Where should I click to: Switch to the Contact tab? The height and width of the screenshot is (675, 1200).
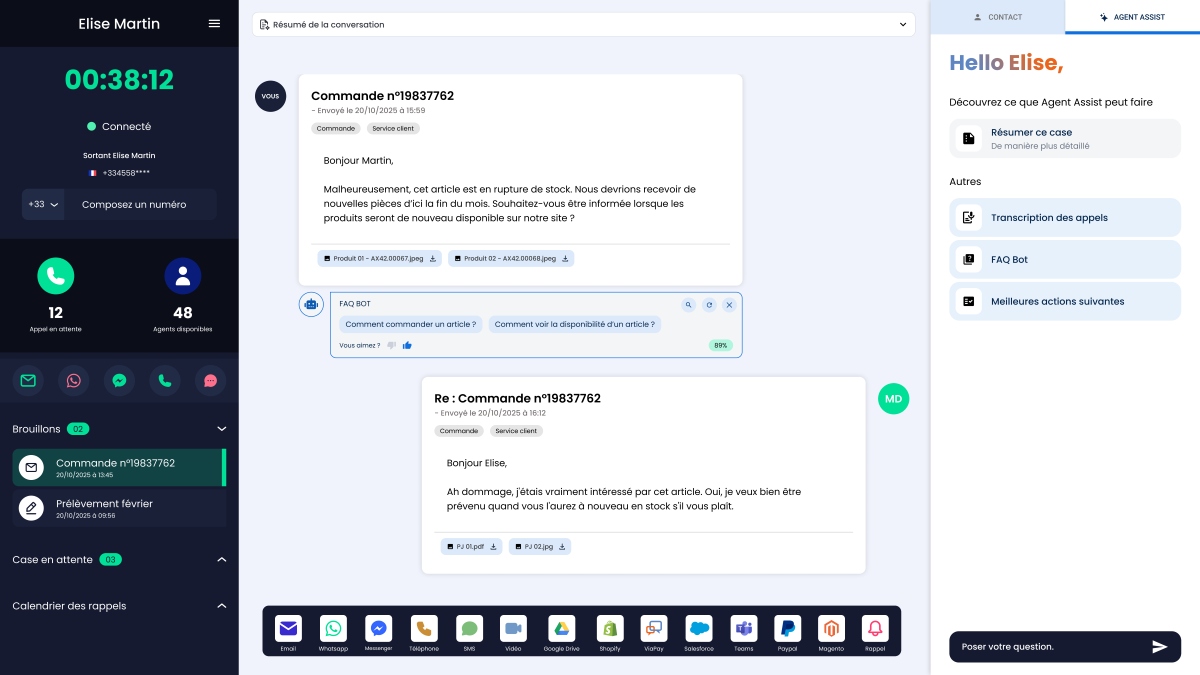click(x=997, y=17)
